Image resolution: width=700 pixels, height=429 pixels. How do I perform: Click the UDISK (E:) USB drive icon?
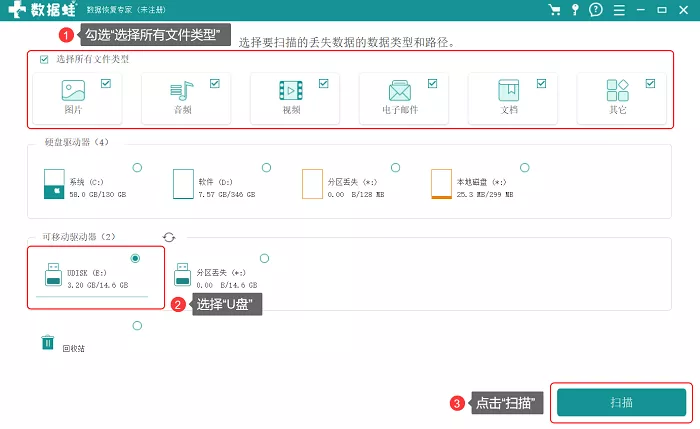pyautogui.click(x=54, y=274)
